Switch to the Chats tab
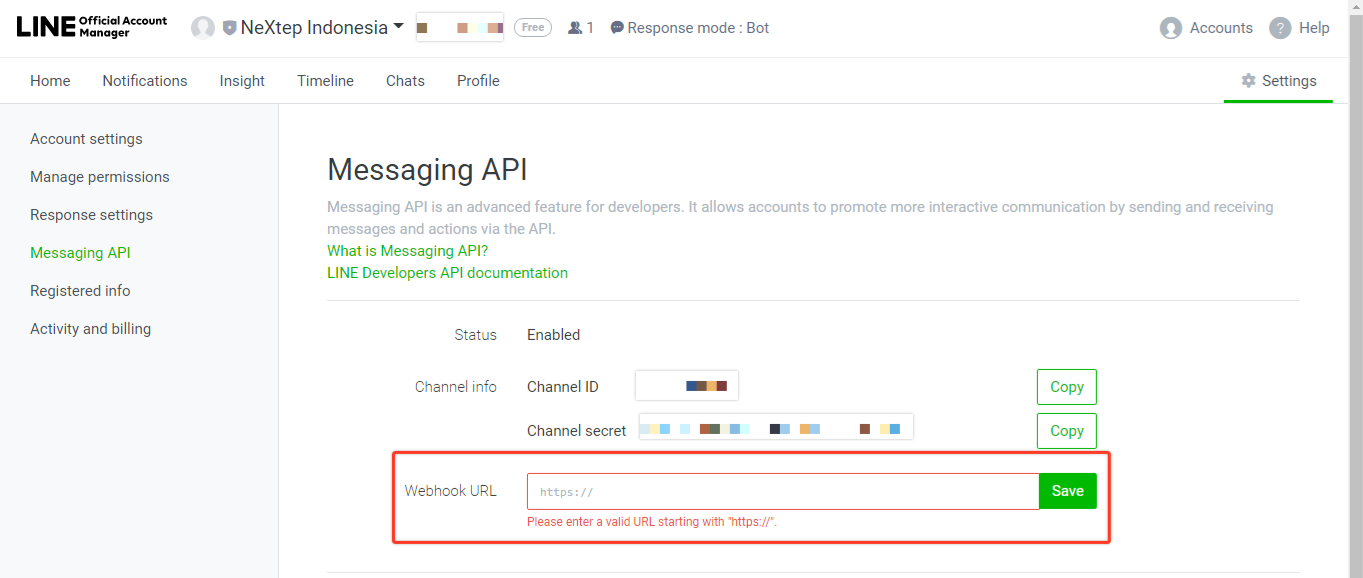 tap(405, 81)
